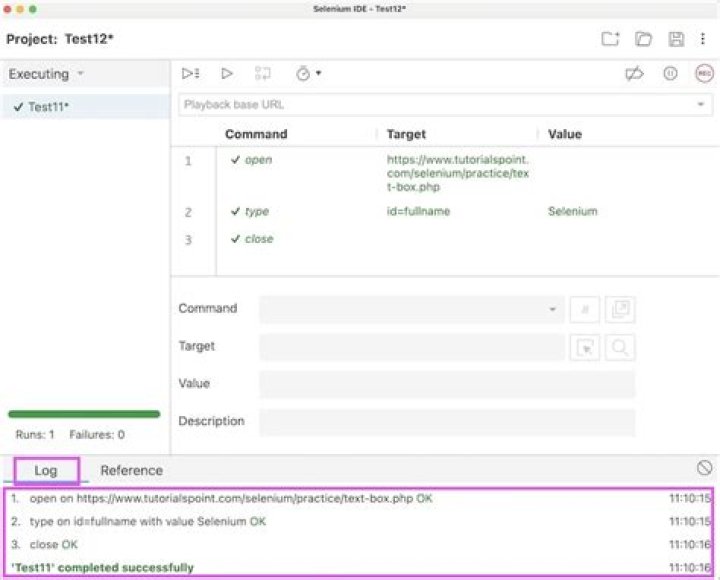Open test execution speed control

click(303, 73)
